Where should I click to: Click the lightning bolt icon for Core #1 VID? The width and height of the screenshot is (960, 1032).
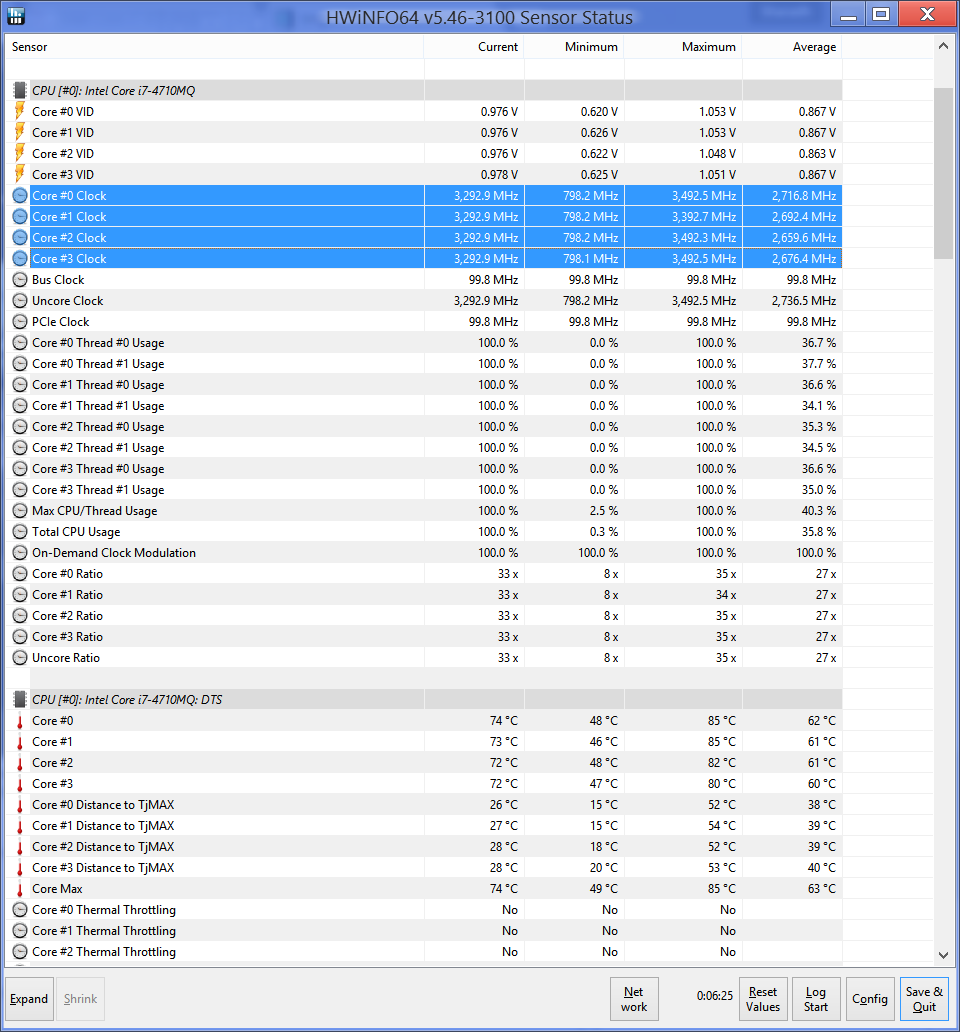click(20, 132)
